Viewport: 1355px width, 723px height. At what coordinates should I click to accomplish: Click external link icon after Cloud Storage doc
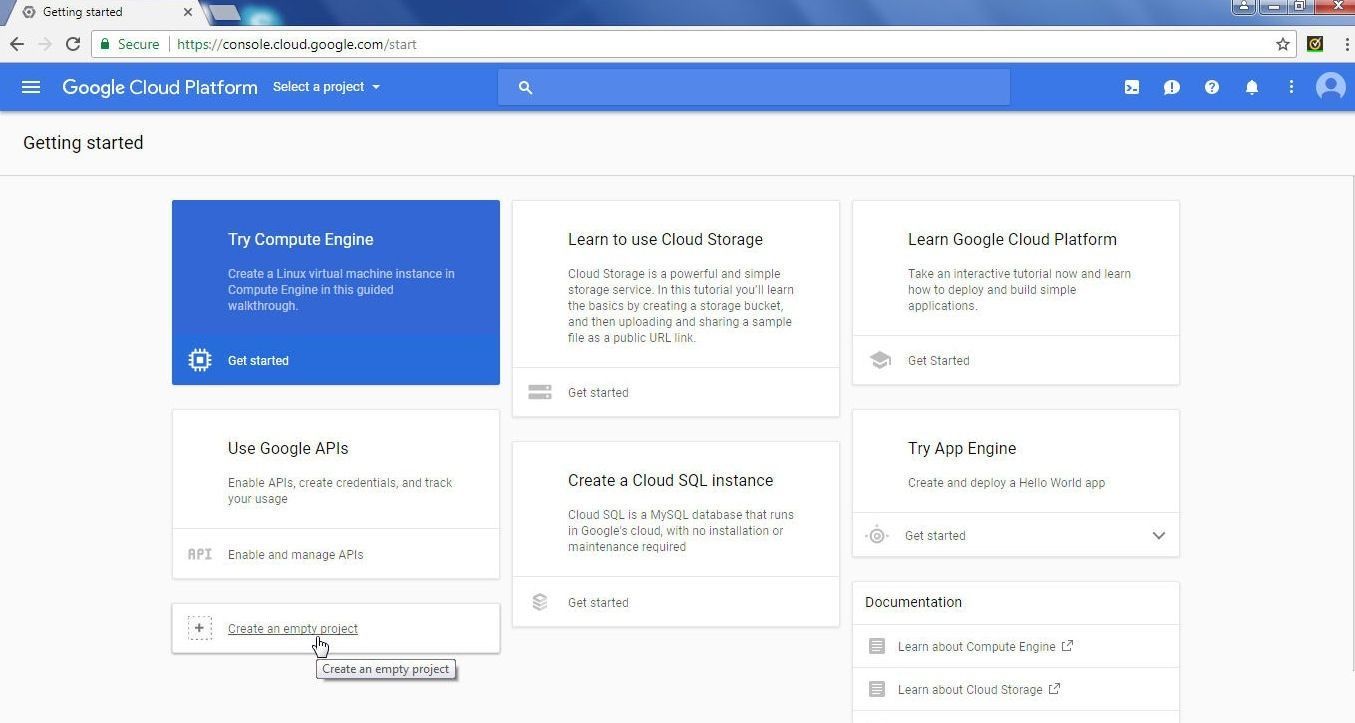tap(1054, 689)
